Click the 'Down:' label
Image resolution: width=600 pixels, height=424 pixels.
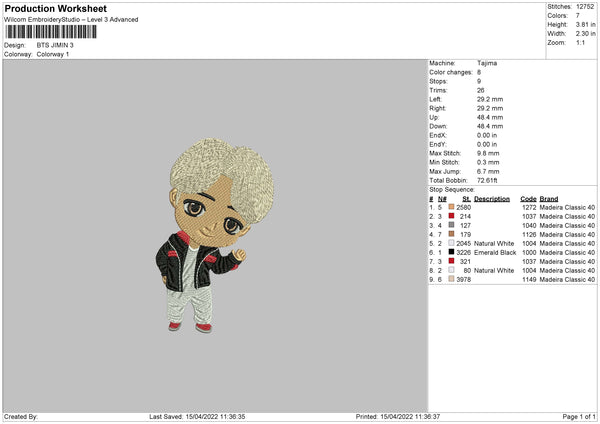[438, 126]
